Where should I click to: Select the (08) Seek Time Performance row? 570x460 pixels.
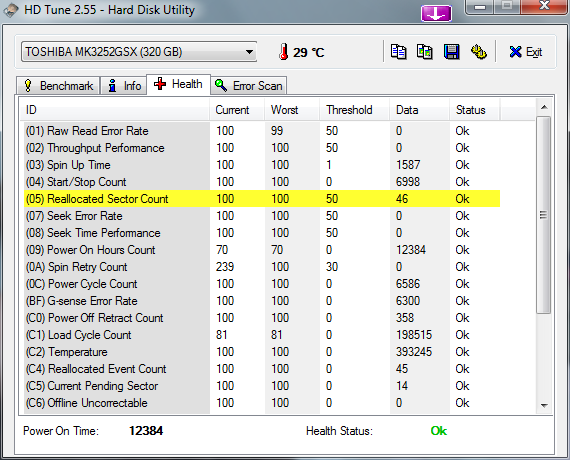pos(262,233)
